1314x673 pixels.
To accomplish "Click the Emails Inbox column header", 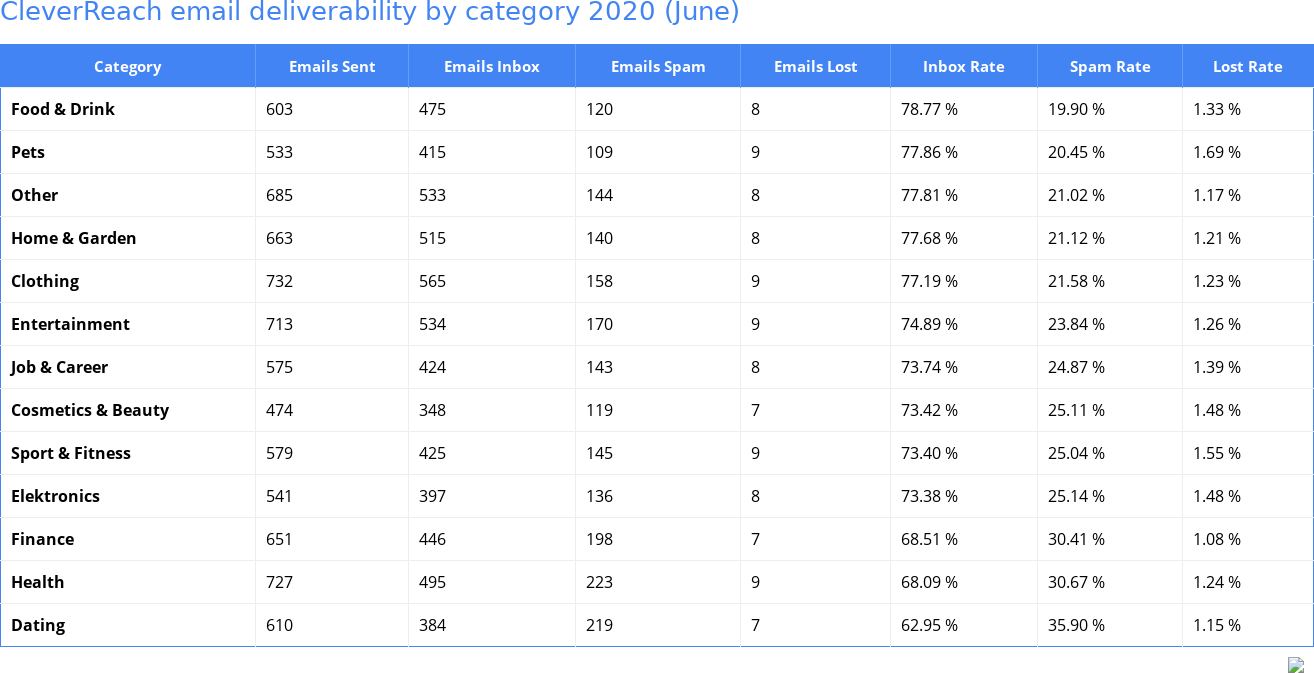I will (491, 67).
